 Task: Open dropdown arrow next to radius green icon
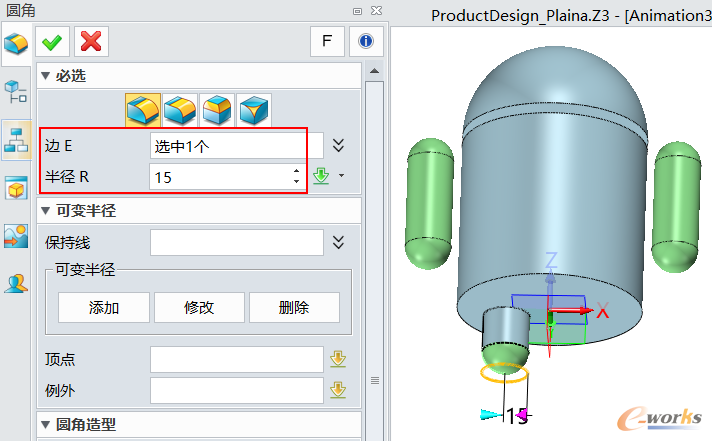tap(341, 175)
